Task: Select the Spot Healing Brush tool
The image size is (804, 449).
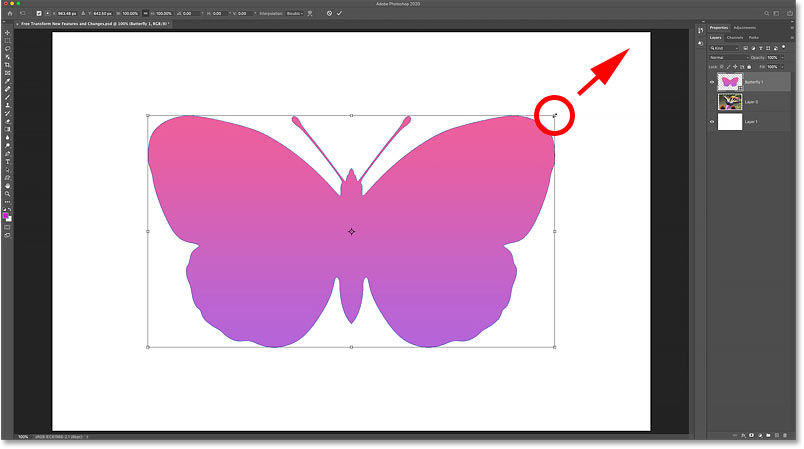Action: 8,89
